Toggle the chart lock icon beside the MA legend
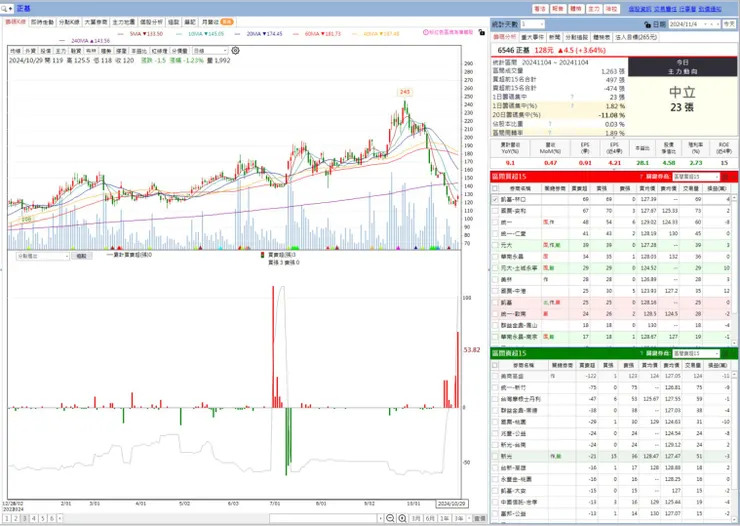Viewport: 740px width, 526px height. click(481, 32)
